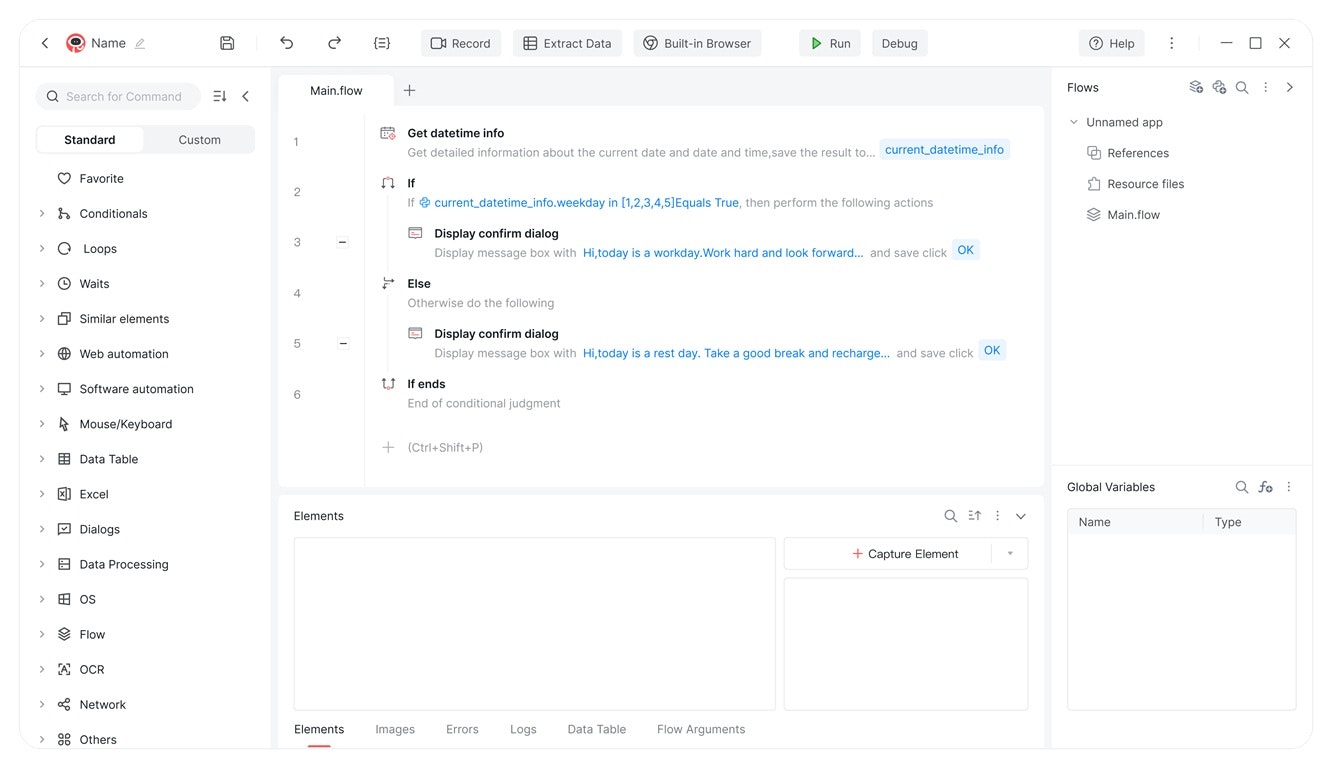
Task: Open the variables braces icon in the toolbar
Action: [381, 43]
